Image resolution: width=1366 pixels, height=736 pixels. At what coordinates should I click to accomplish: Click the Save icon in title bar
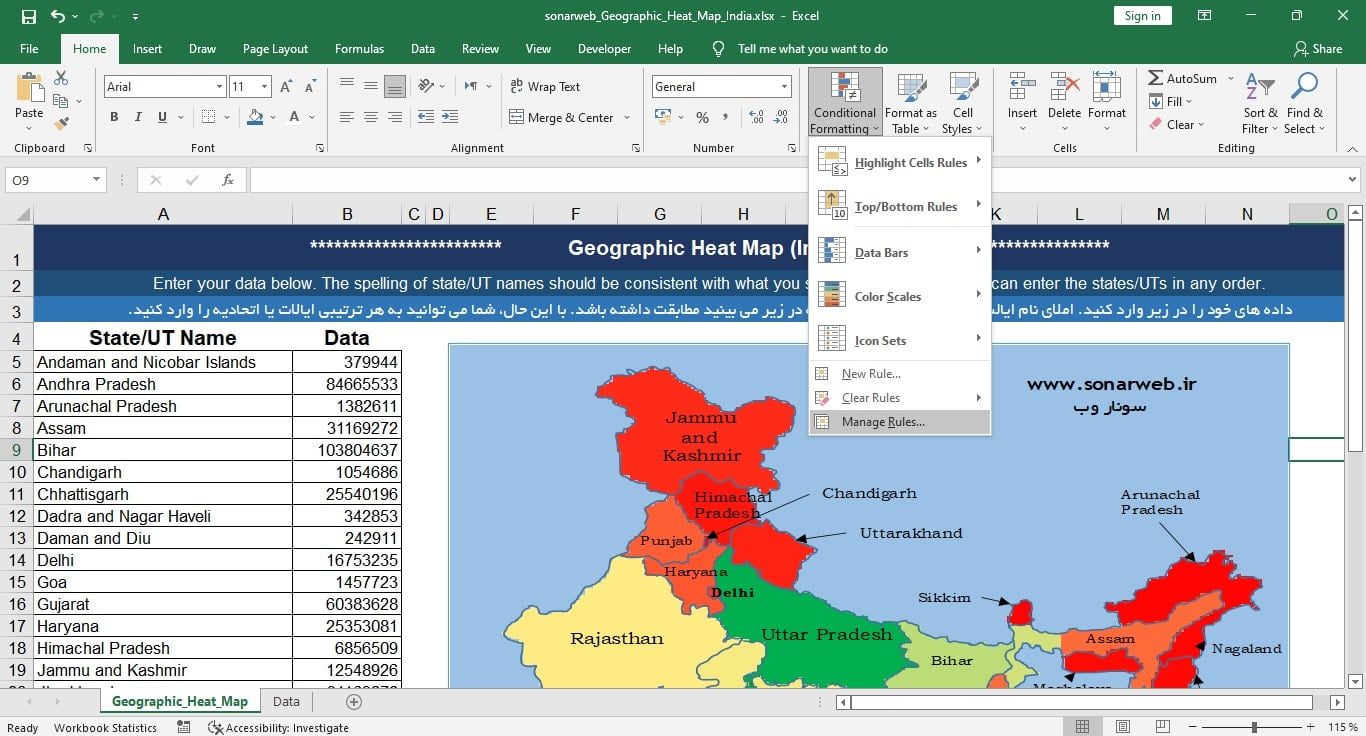[x=29, y=16]
